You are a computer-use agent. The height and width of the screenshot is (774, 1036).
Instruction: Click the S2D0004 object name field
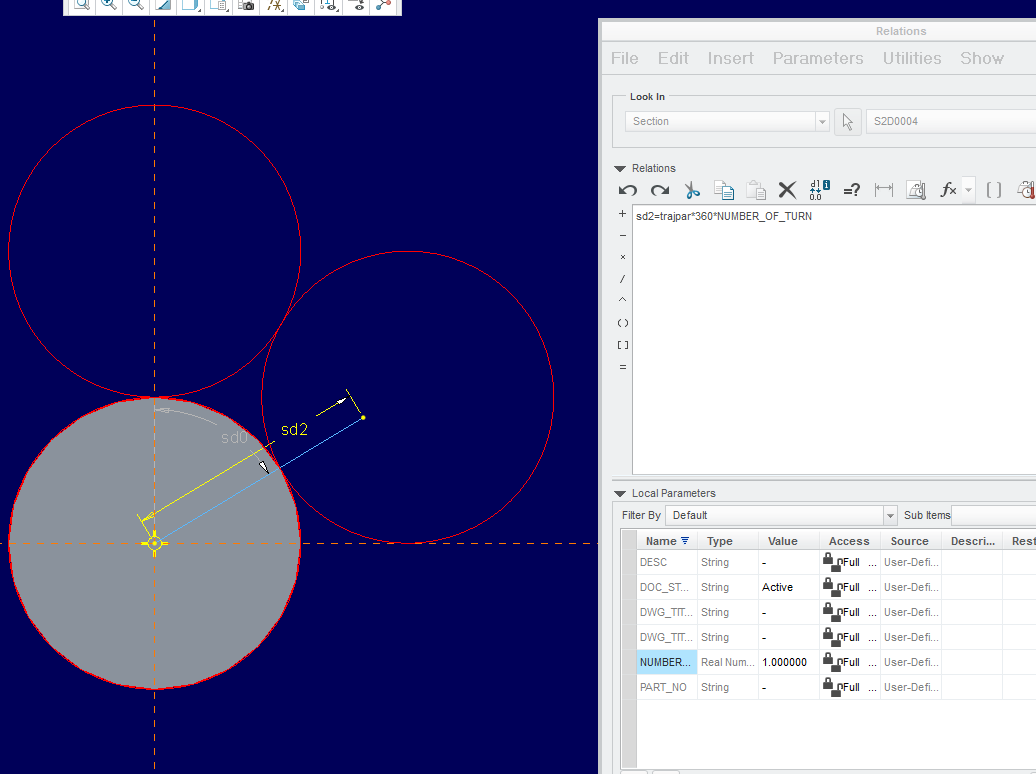coord(951,122)
